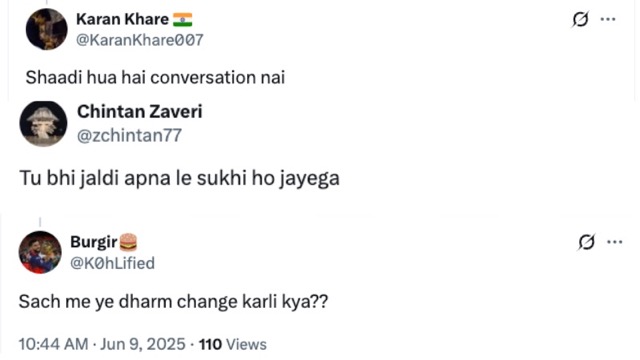Open more options on Karan Khare's tweet

[608, 19]
